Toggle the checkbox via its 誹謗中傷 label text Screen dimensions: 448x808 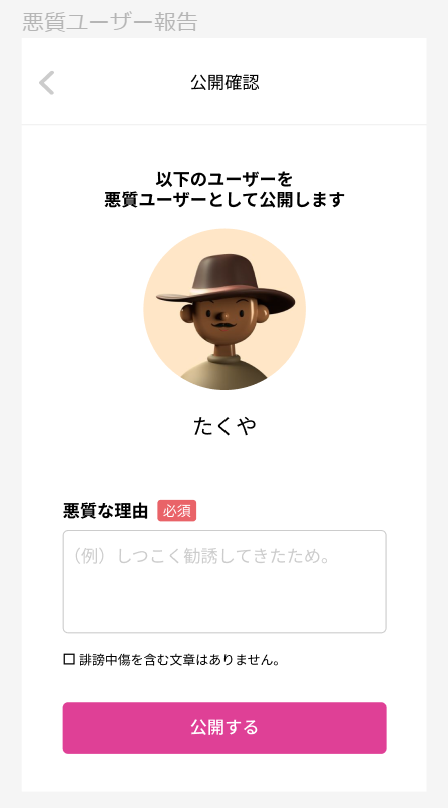tap(179, 660)
